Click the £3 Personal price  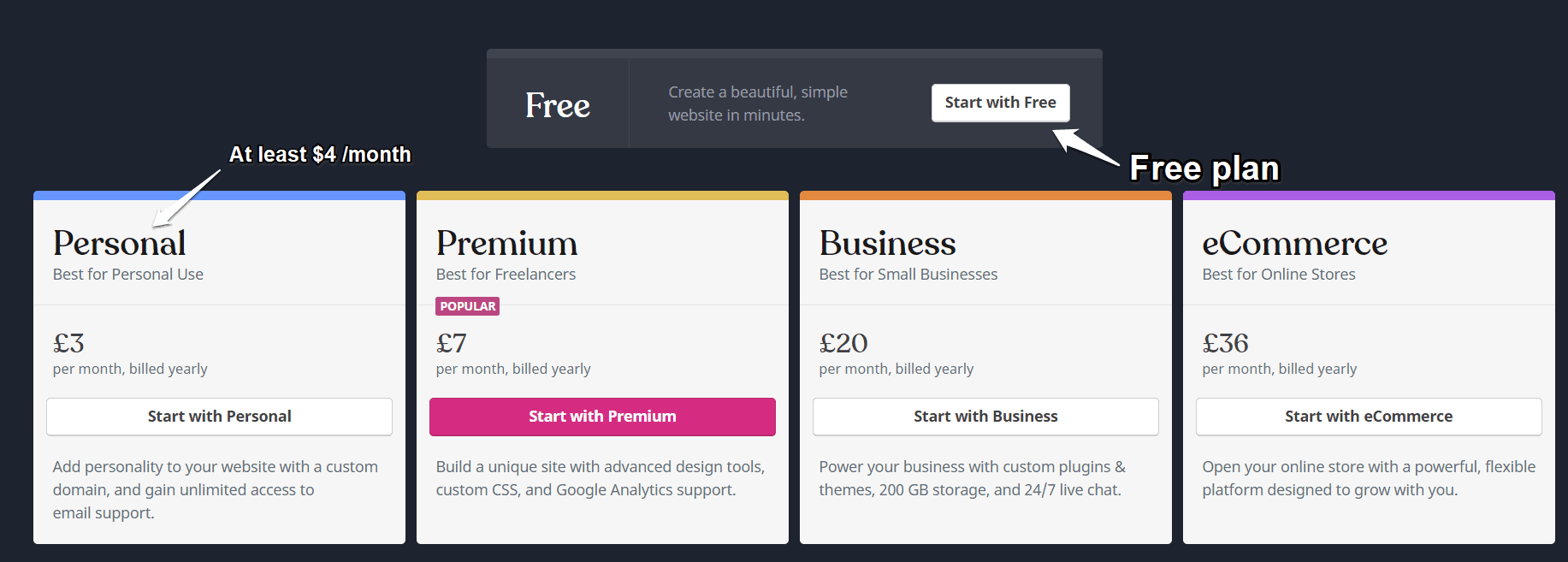coord(68,343)
